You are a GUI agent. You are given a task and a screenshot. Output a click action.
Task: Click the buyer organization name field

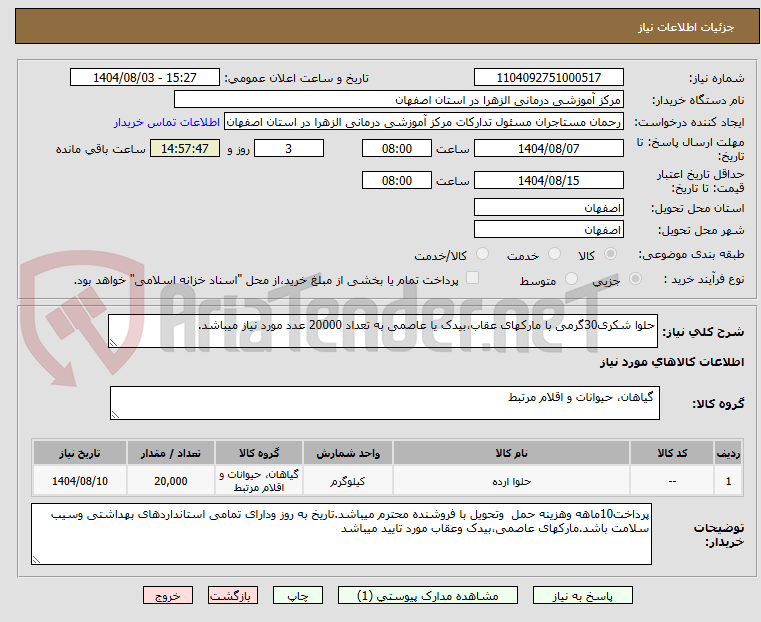click(x=398, y=100)
